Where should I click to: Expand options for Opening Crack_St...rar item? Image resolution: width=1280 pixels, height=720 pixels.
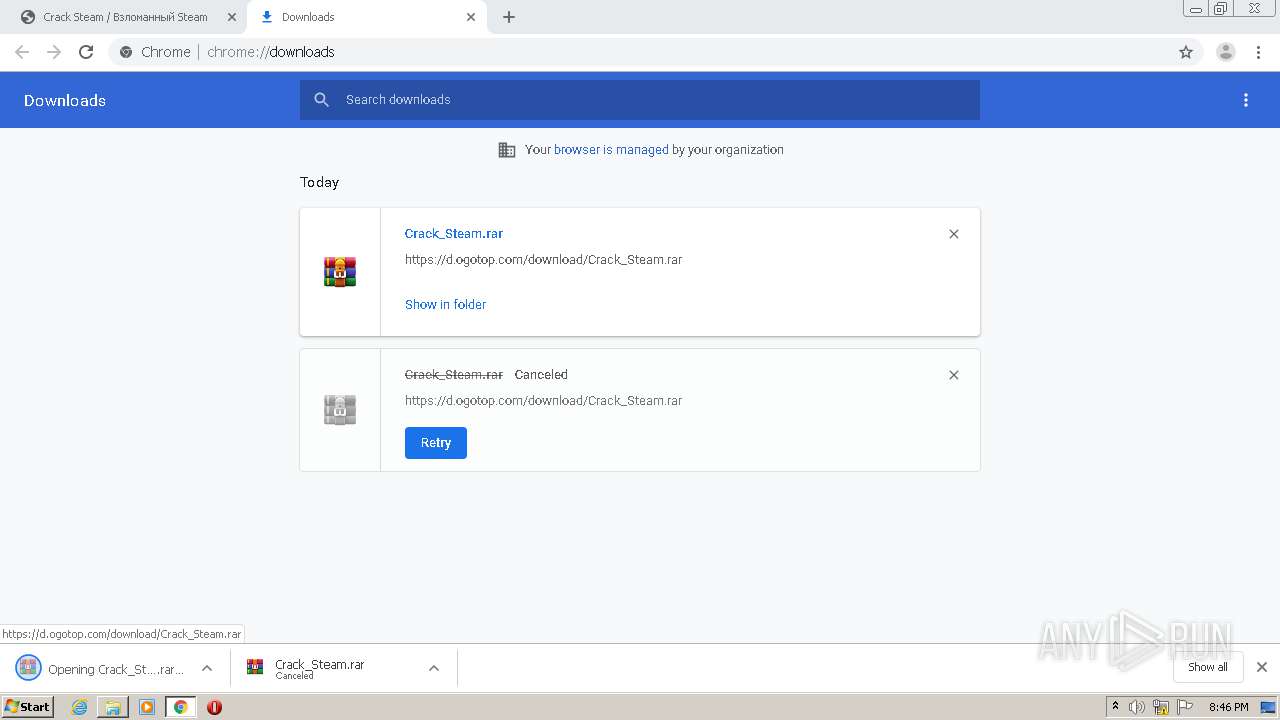[207, 668]
